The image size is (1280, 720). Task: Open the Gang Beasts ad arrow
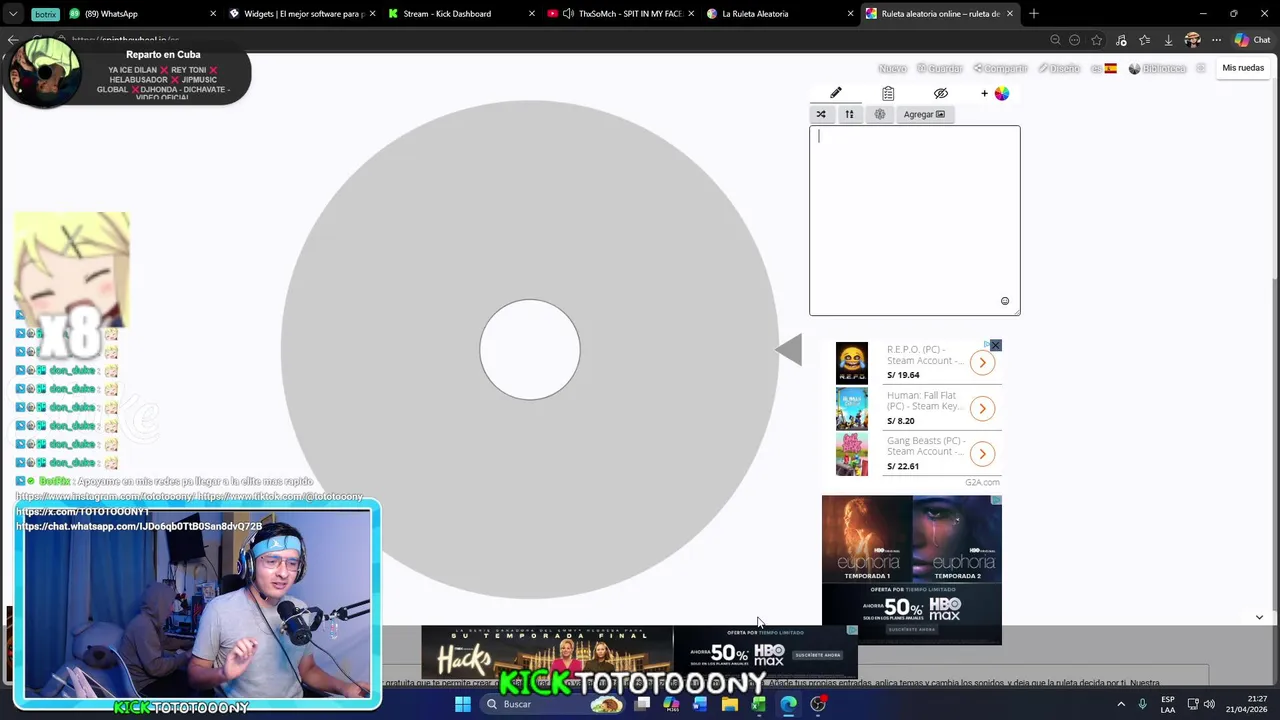[982, 454]
